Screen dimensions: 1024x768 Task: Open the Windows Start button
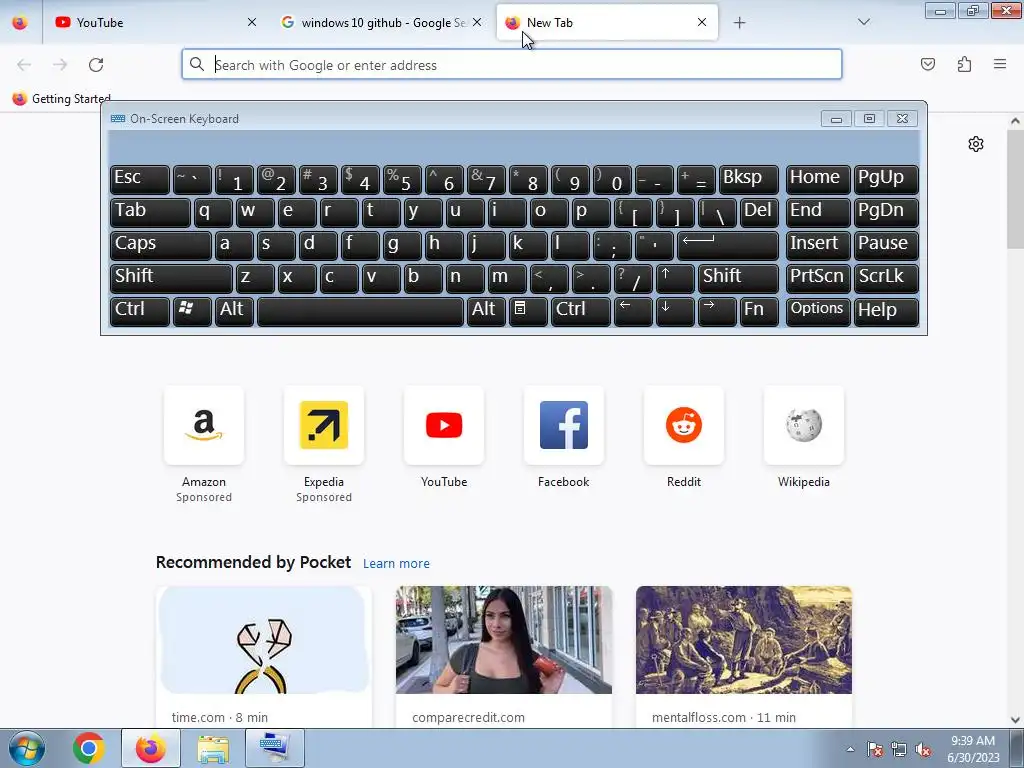[27, 748]
